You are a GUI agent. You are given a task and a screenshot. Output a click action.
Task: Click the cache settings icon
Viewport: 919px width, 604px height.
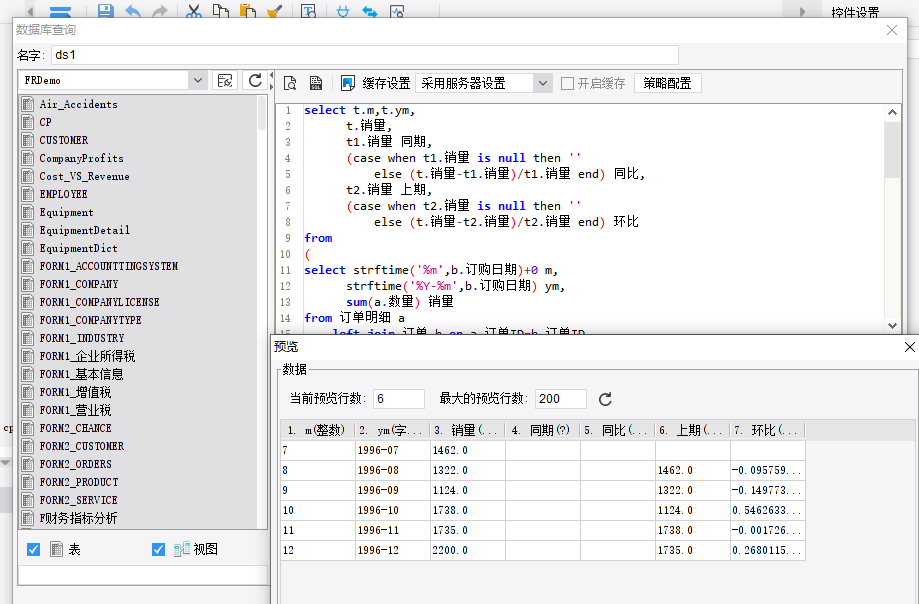348,83
